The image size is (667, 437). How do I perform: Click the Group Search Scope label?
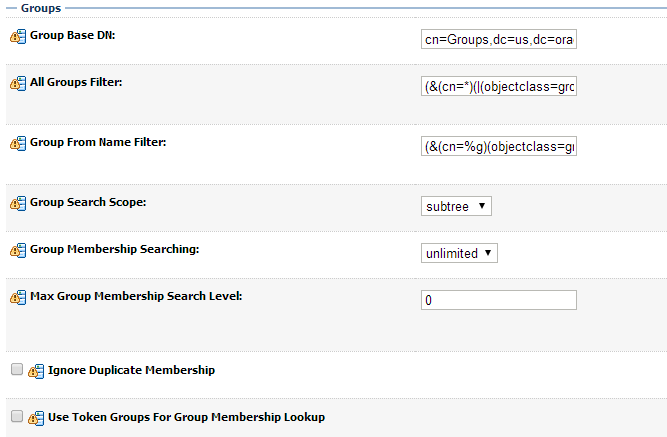coord(88,202)
